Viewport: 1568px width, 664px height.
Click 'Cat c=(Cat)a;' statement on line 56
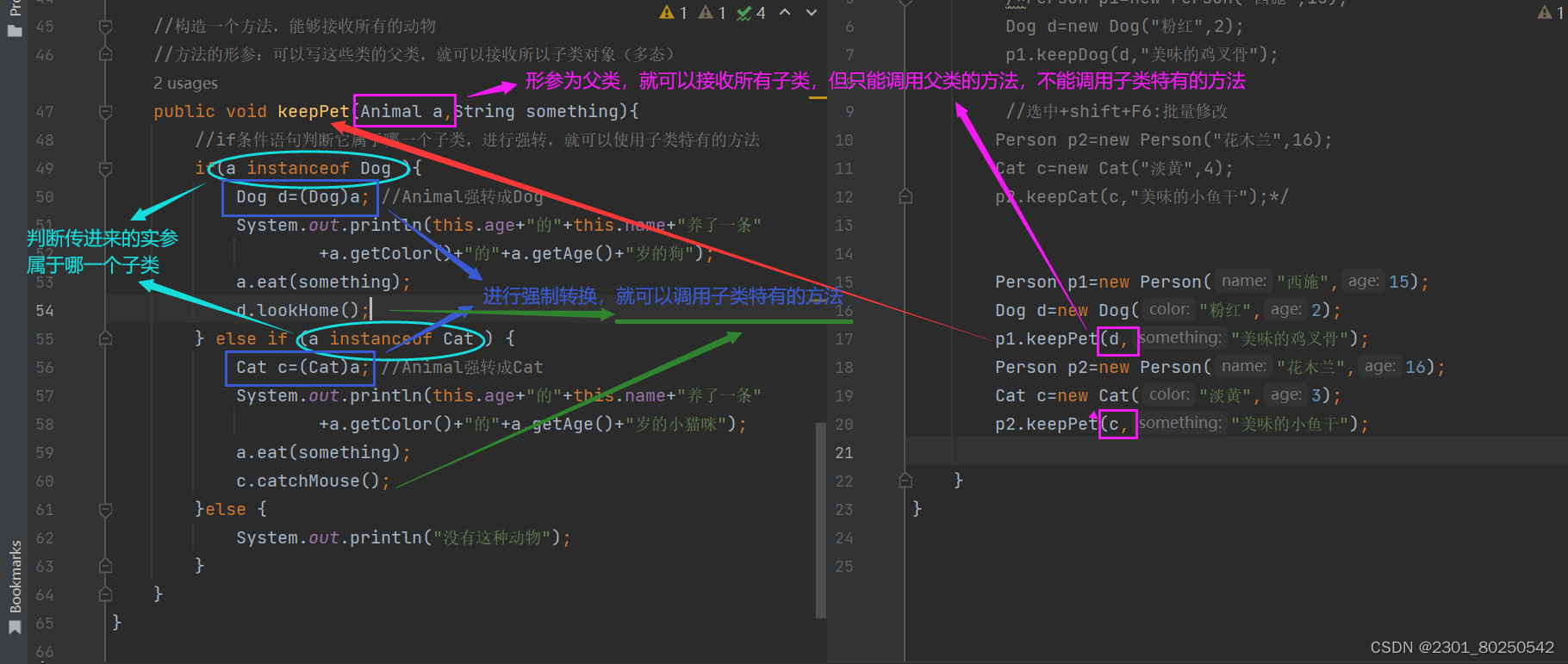coord(303,368)
